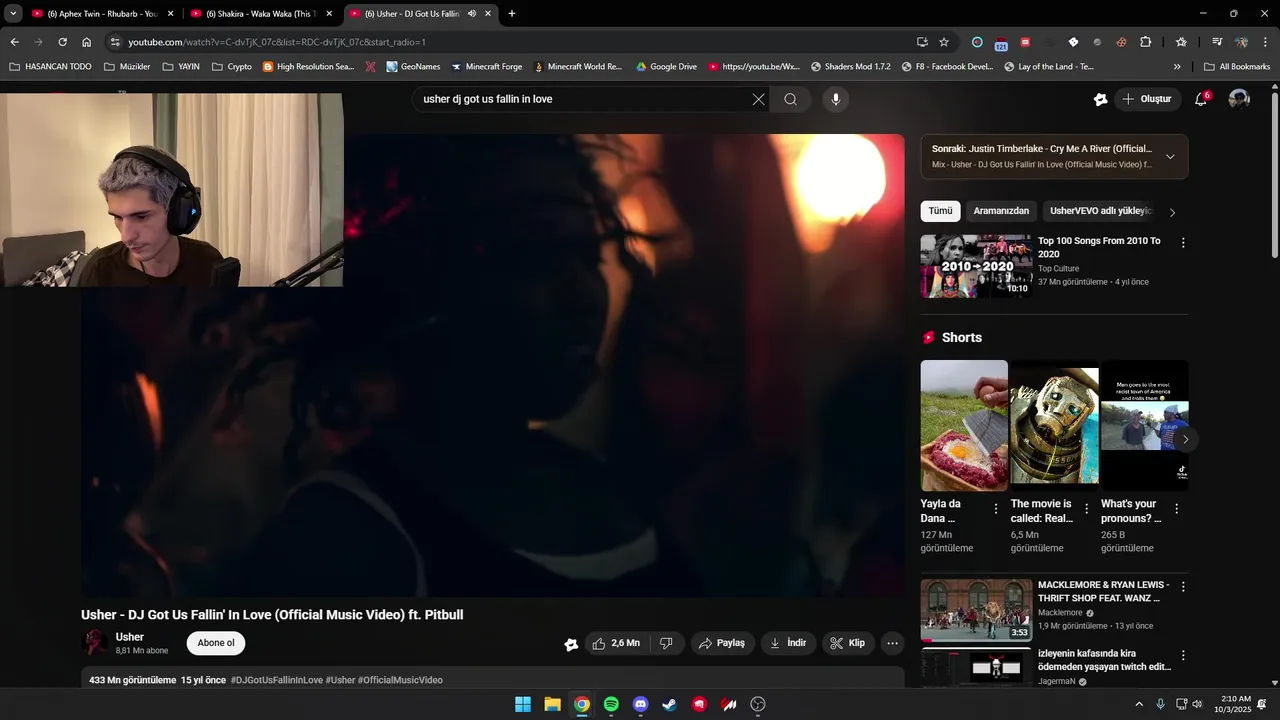Open Chrome extensions puzzle icon
Image resolution: width=1280 pixels, height=720 pixels.
1146,42
